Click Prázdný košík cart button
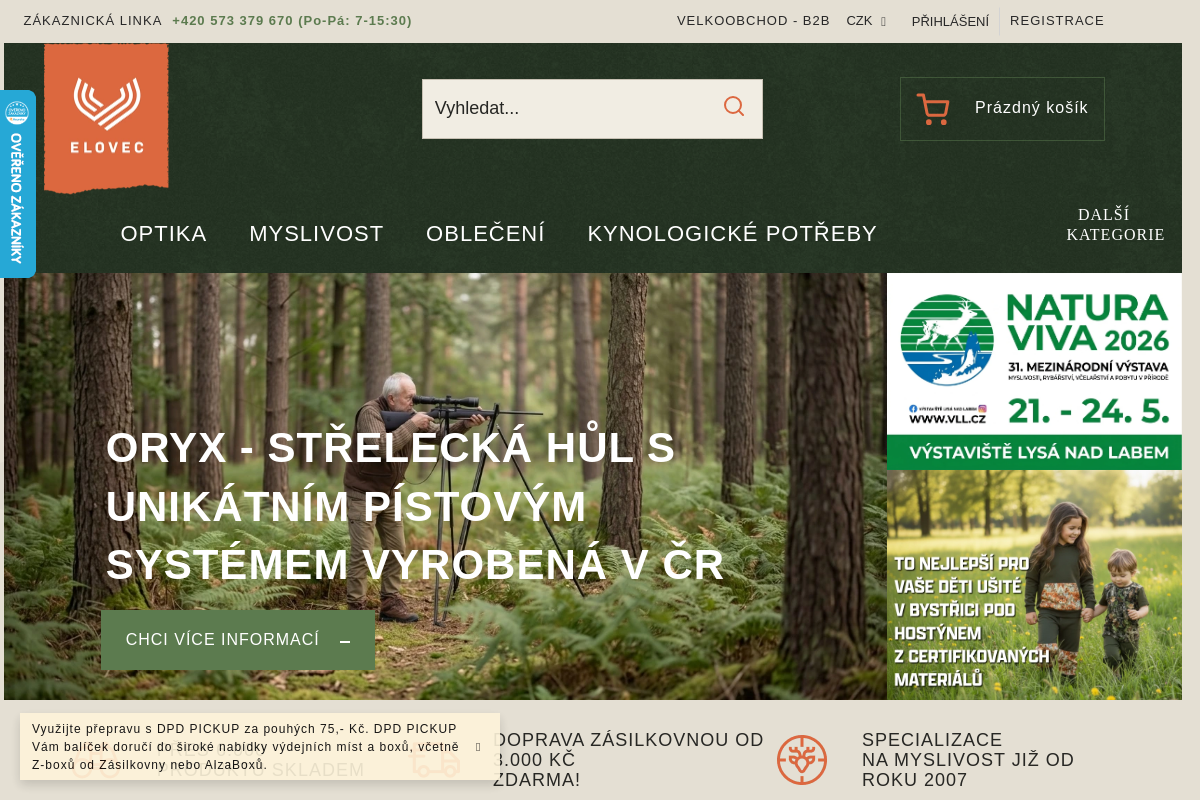The image size is (1200, 800). [1002, 109]
